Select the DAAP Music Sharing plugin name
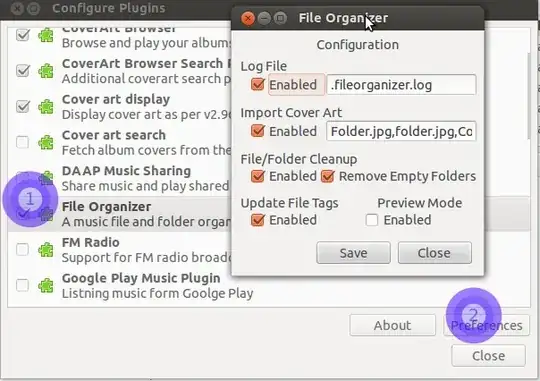 126,171
